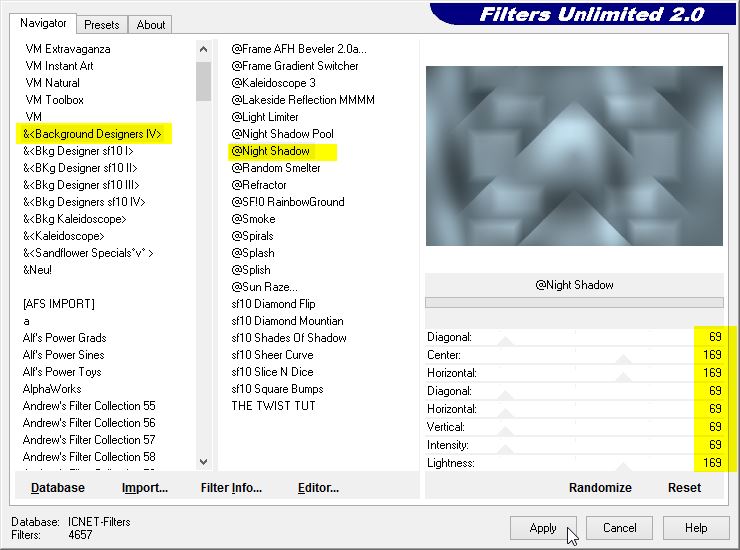740x550 pixels.
Task: Reset the filter settings
Action: [x=684, y=488]
